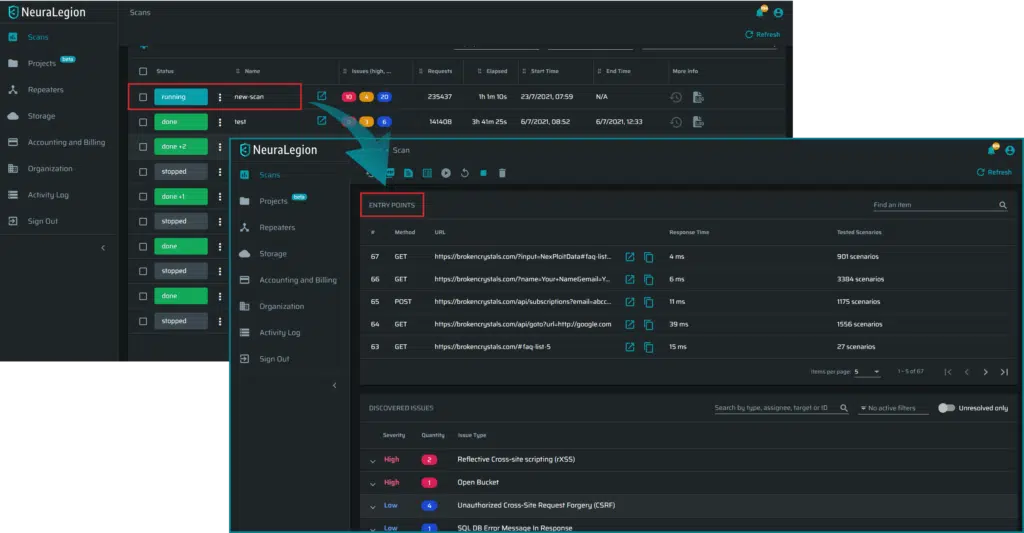
Task: Click the document report icon in scan toolbar
Action: pos(408,173)
